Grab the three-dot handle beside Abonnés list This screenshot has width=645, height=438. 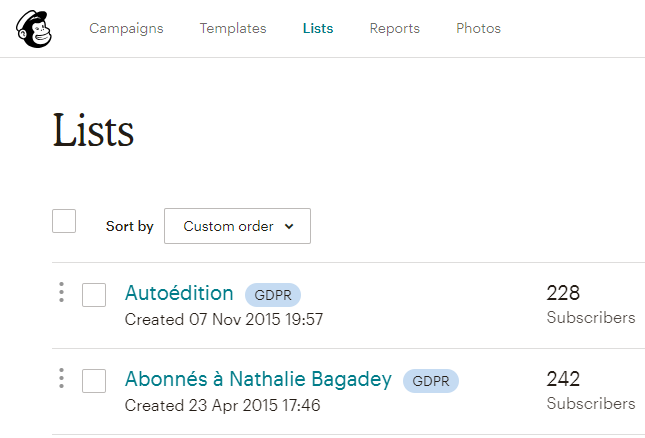(x=61, y=378)
